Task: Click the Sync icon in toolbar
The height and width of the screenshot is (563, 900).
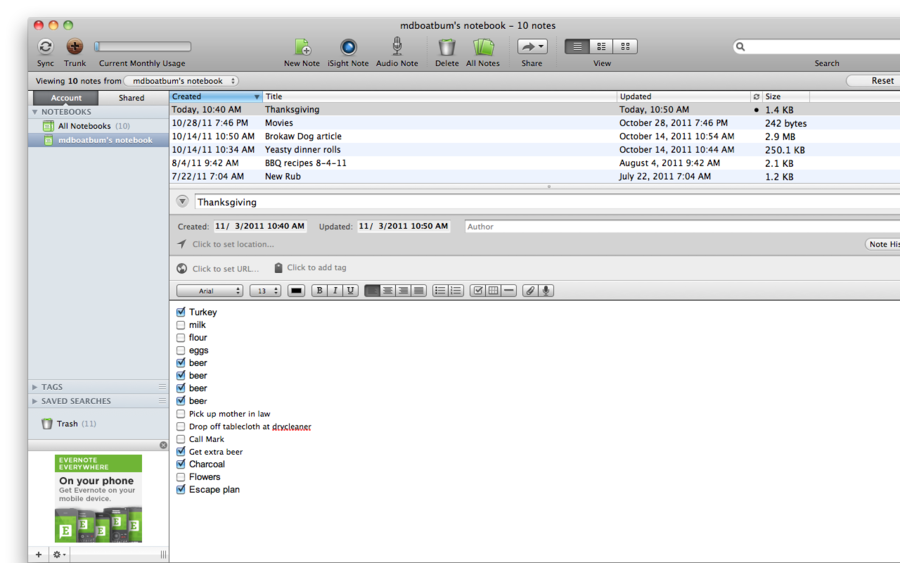Action: click(x=46, y=47)
